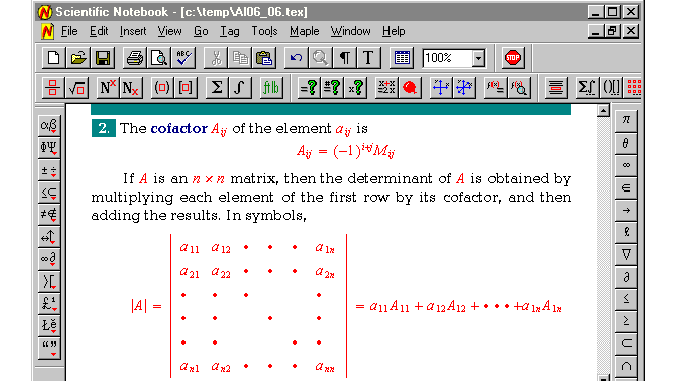
Task: Open the Insert menu
Action: tap(133, 31)
